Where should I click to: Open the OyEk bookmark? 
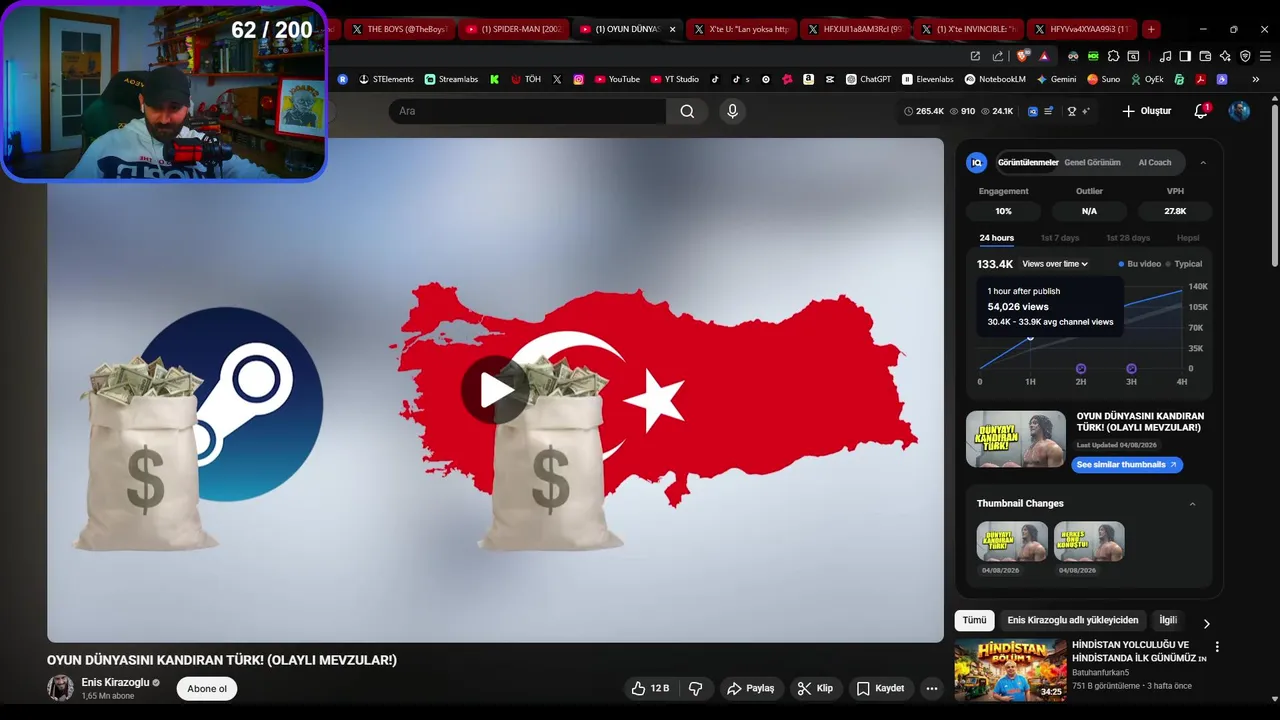point(1147,79)
